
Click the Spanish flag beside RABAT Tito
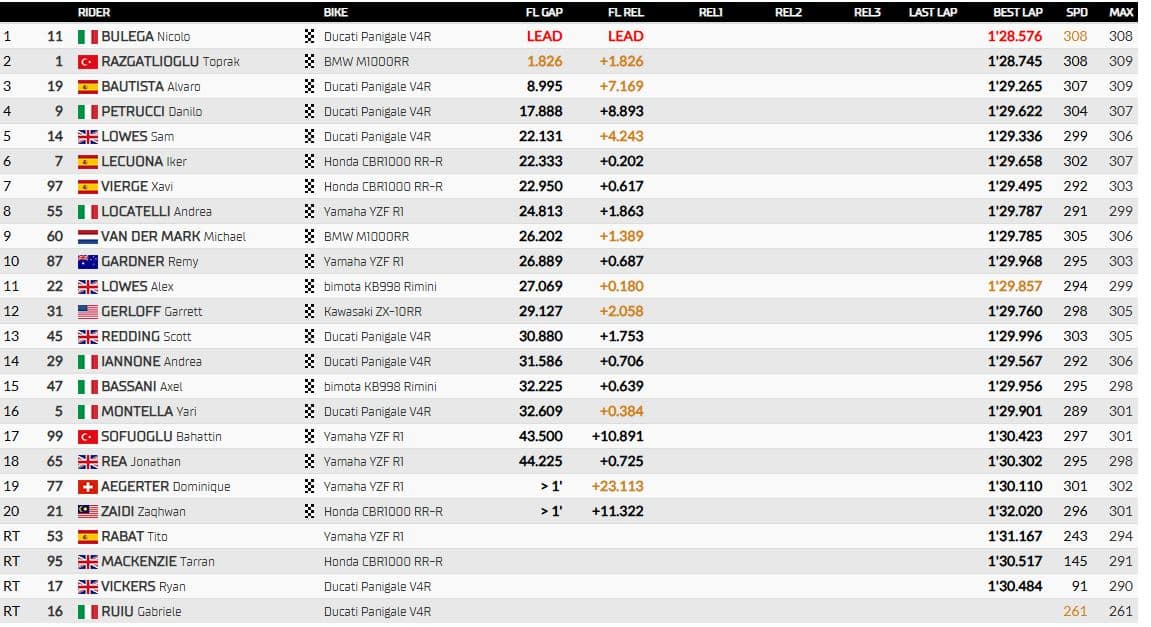pos(87,537)
